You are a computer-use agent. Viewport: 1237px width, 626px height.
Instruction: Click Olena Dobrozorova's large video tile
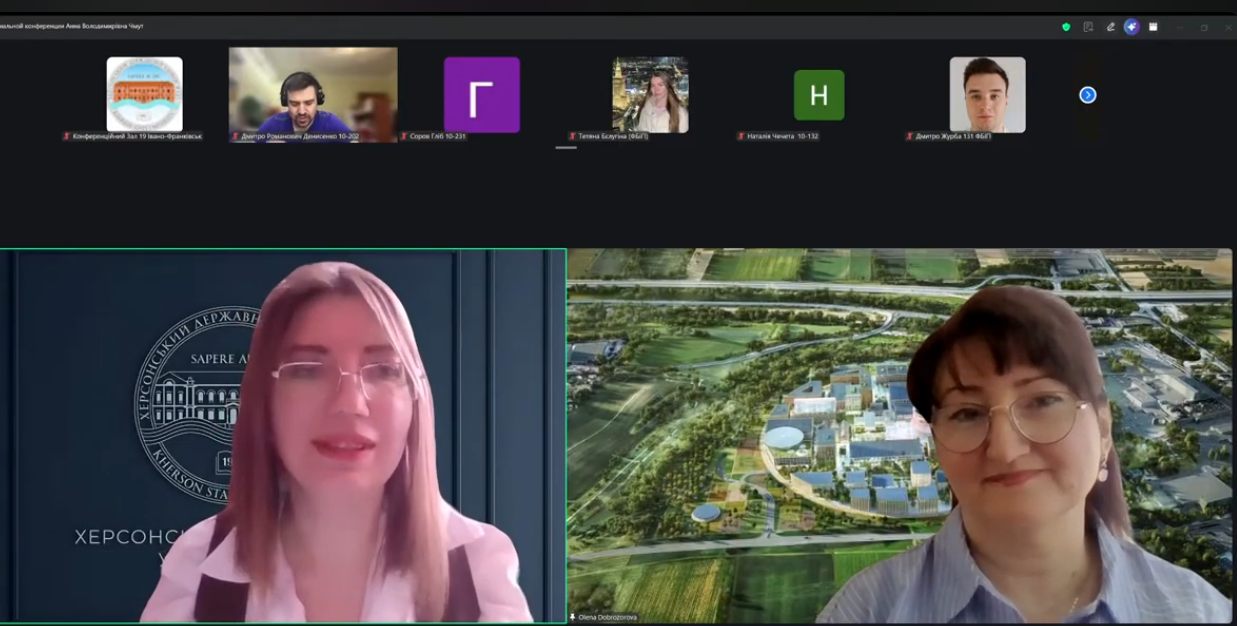(x=899, y=435)
